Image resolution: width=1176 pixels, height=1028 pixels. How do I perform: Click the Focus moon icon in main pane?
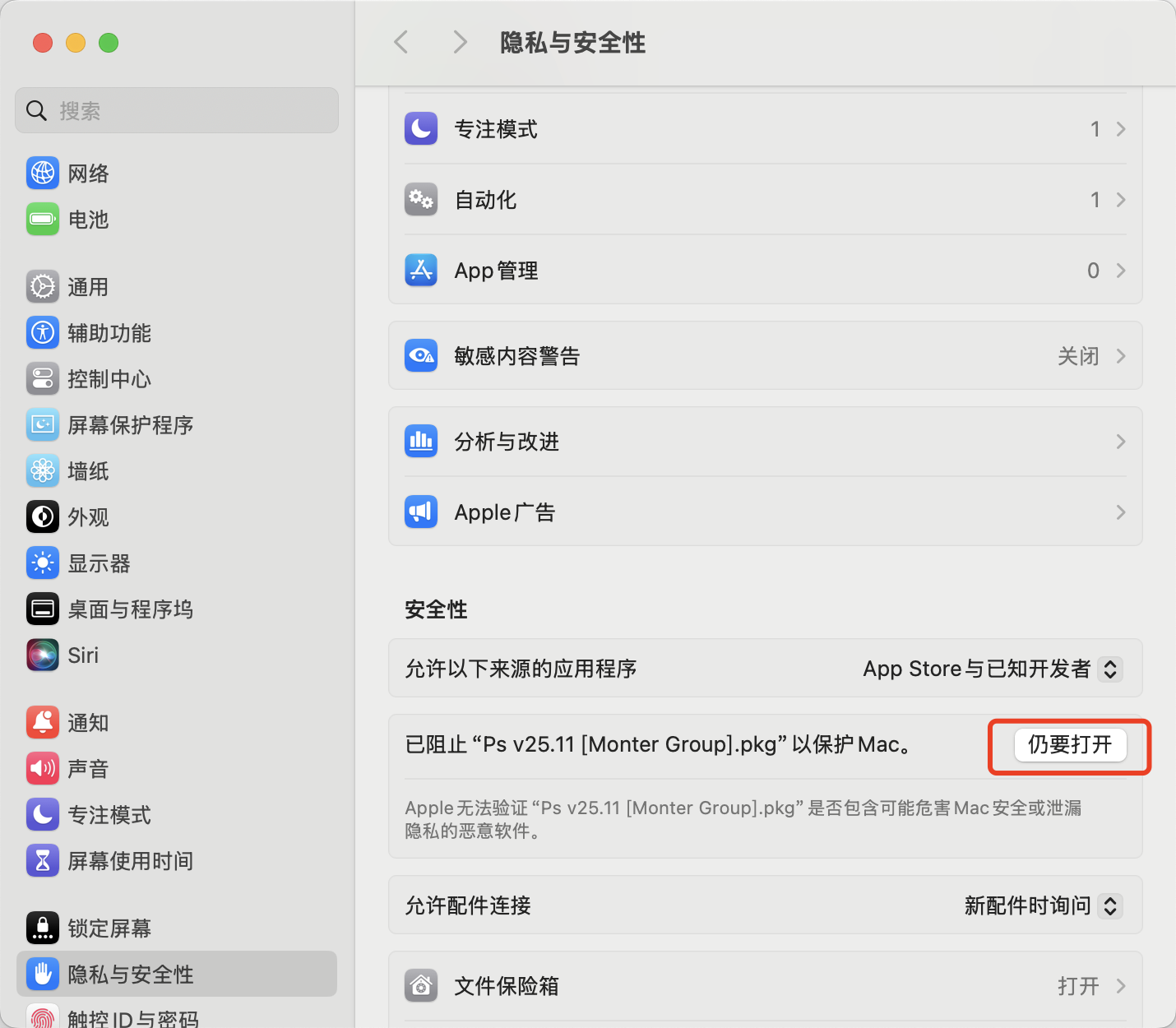pyautogui.click(x=421, y=129)
